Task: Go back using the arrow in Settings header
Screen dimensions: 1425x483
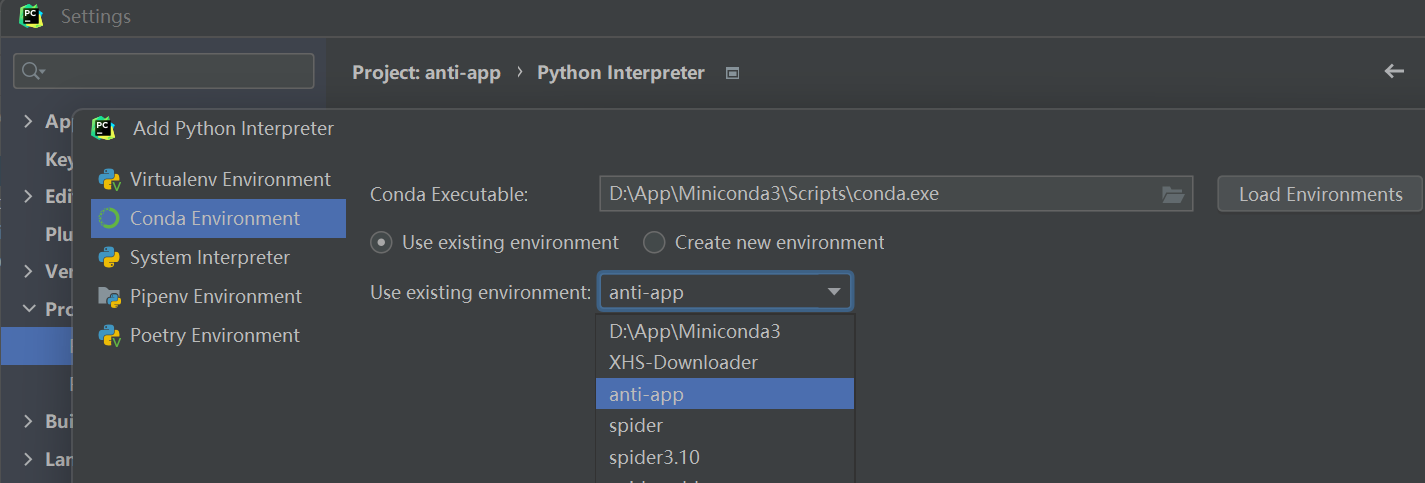Action: click(1394, 71)
